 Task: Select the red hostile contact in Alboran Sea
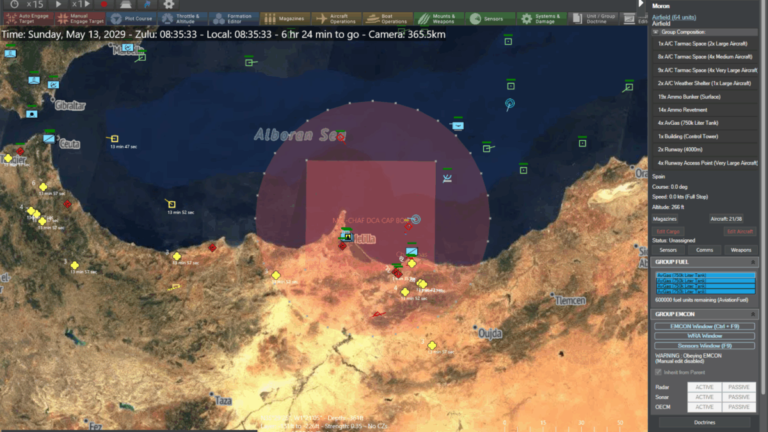[x=341, y=138]
